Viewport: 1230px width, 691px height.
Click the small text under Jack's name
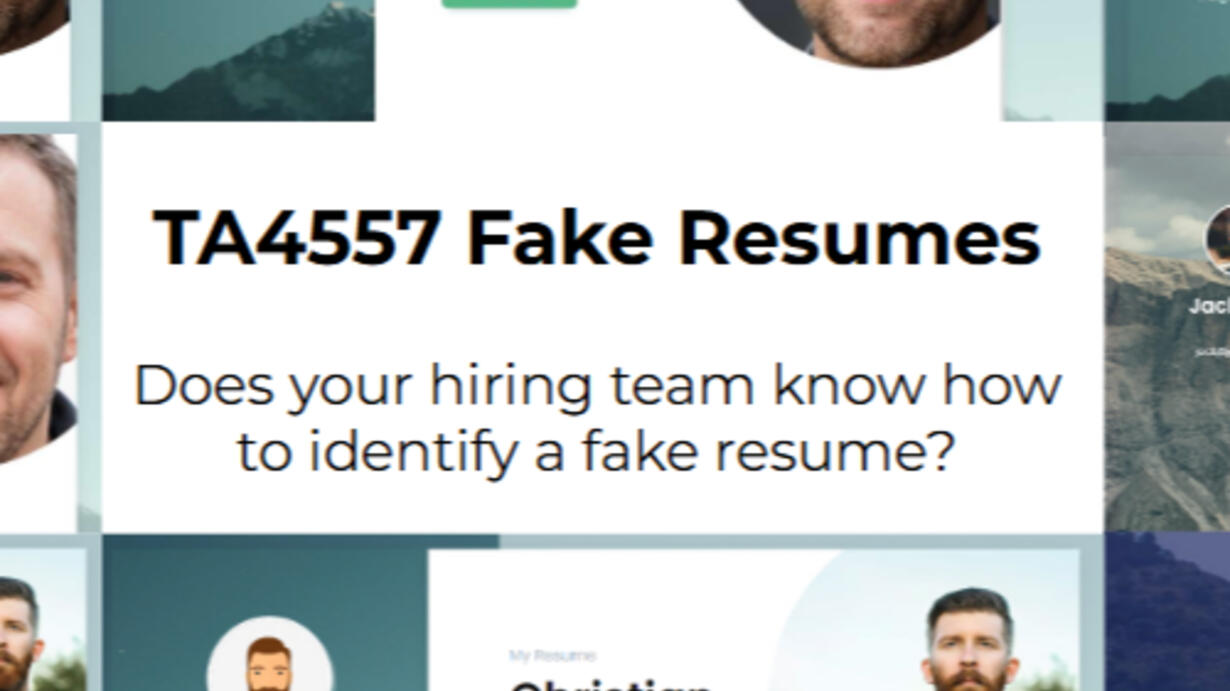pos(1212,351)
